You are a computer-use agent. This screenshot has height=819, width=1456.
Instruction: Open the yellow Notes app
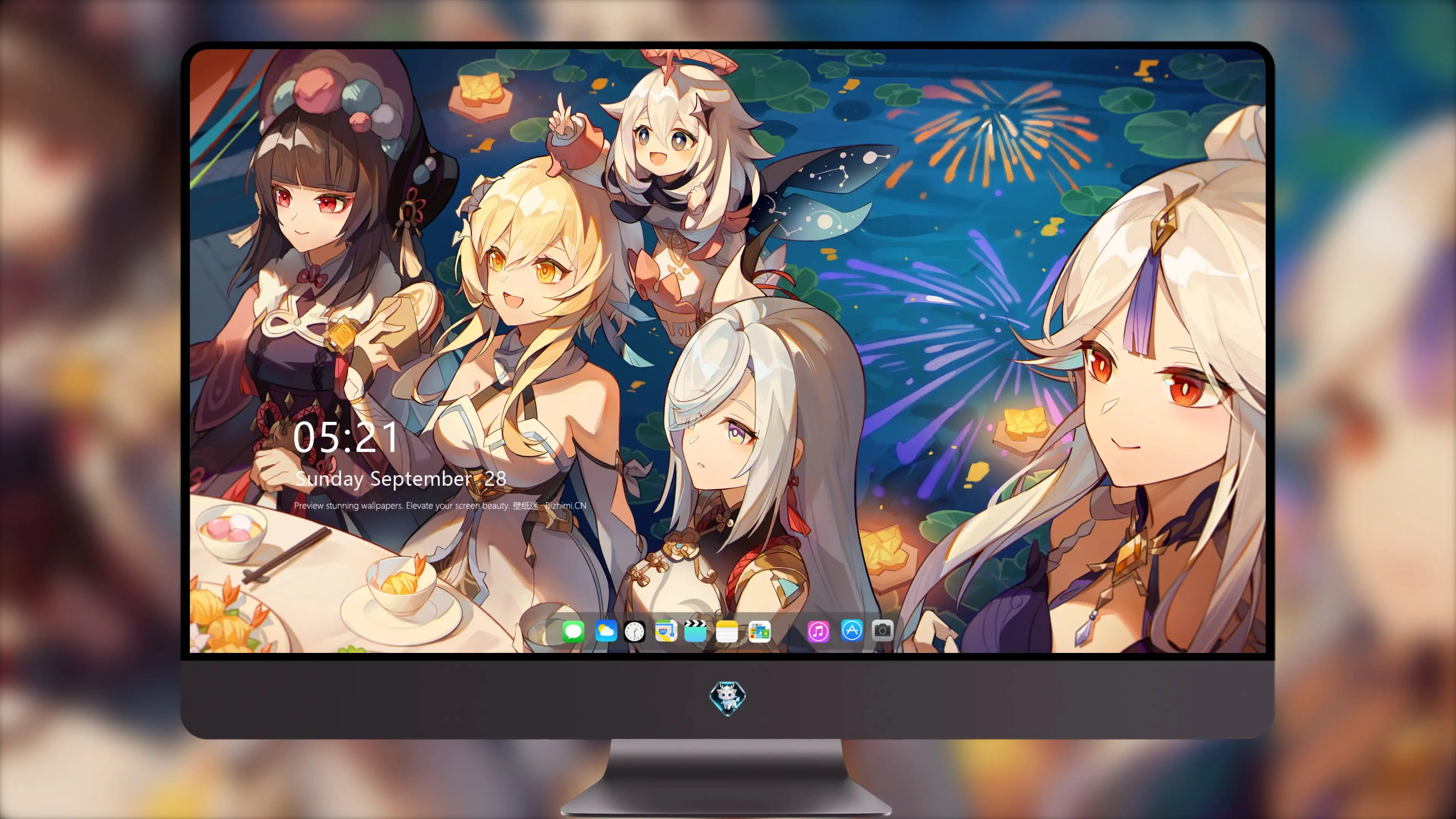(727, 631)
